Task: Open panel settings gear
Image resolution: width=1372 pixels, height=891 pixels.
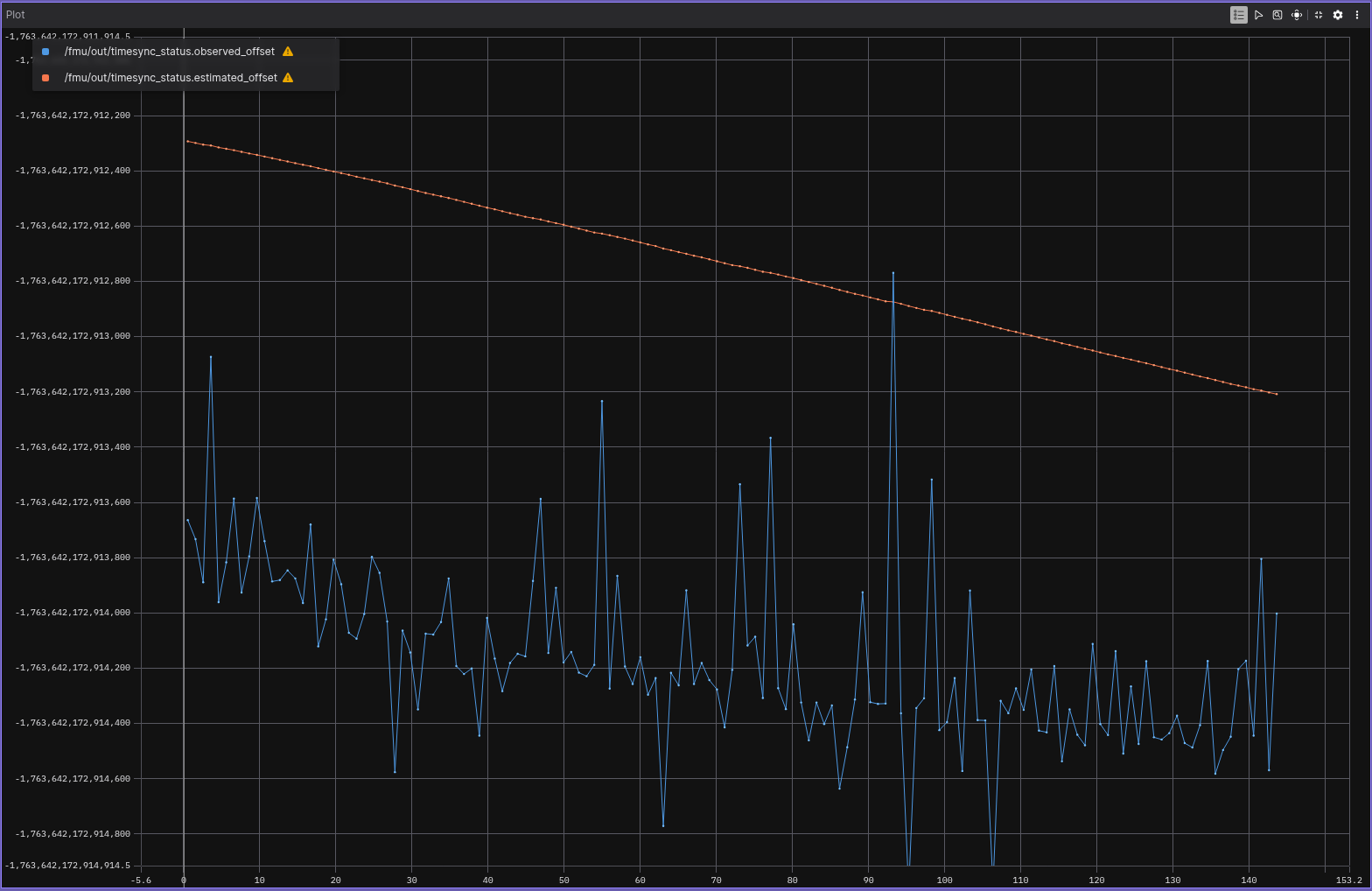Action: tap(1338, 15)
